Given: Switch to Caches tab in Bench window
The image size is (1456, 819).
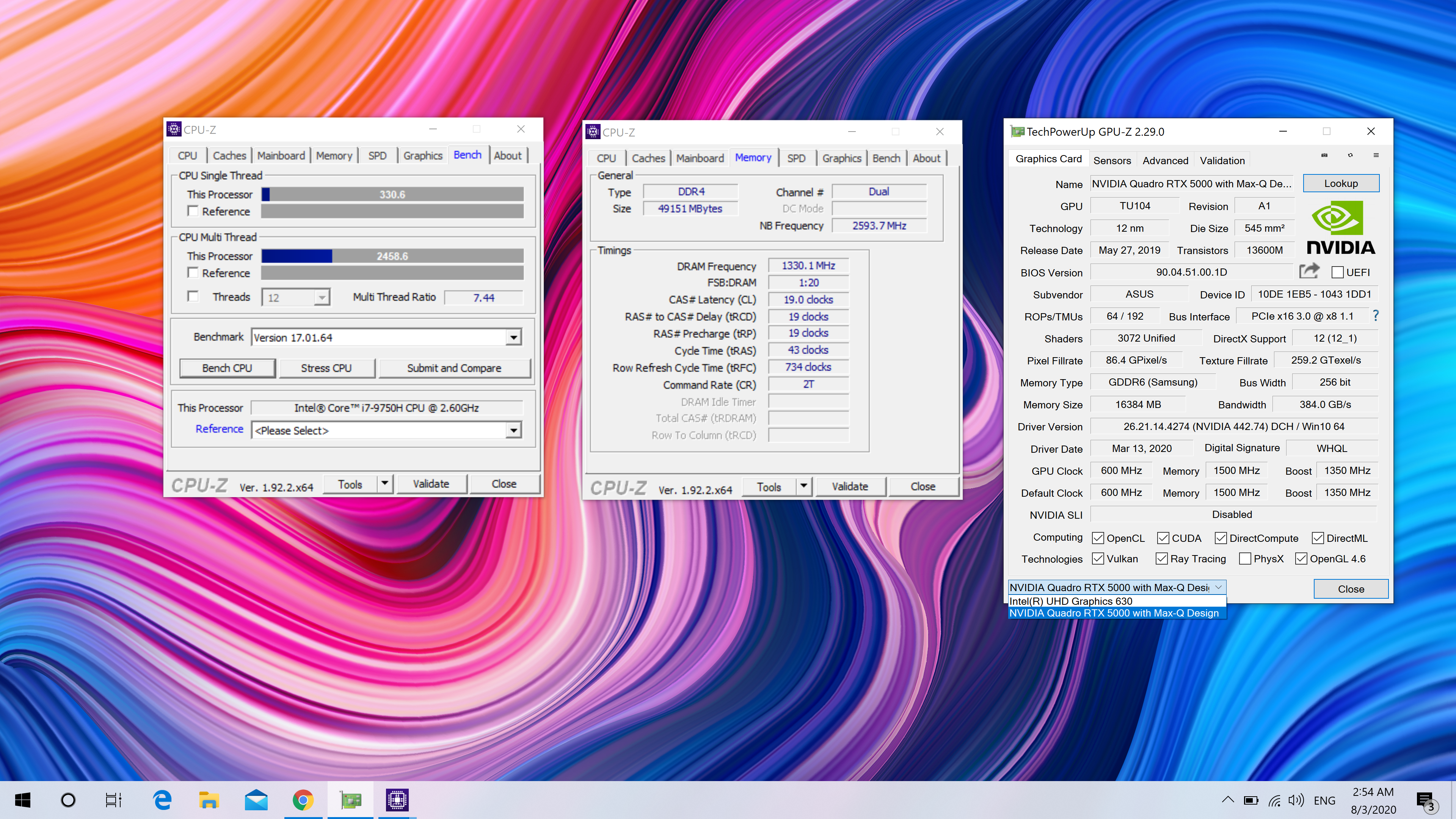Looking at the screenshot, I should (x=229, y=155).
